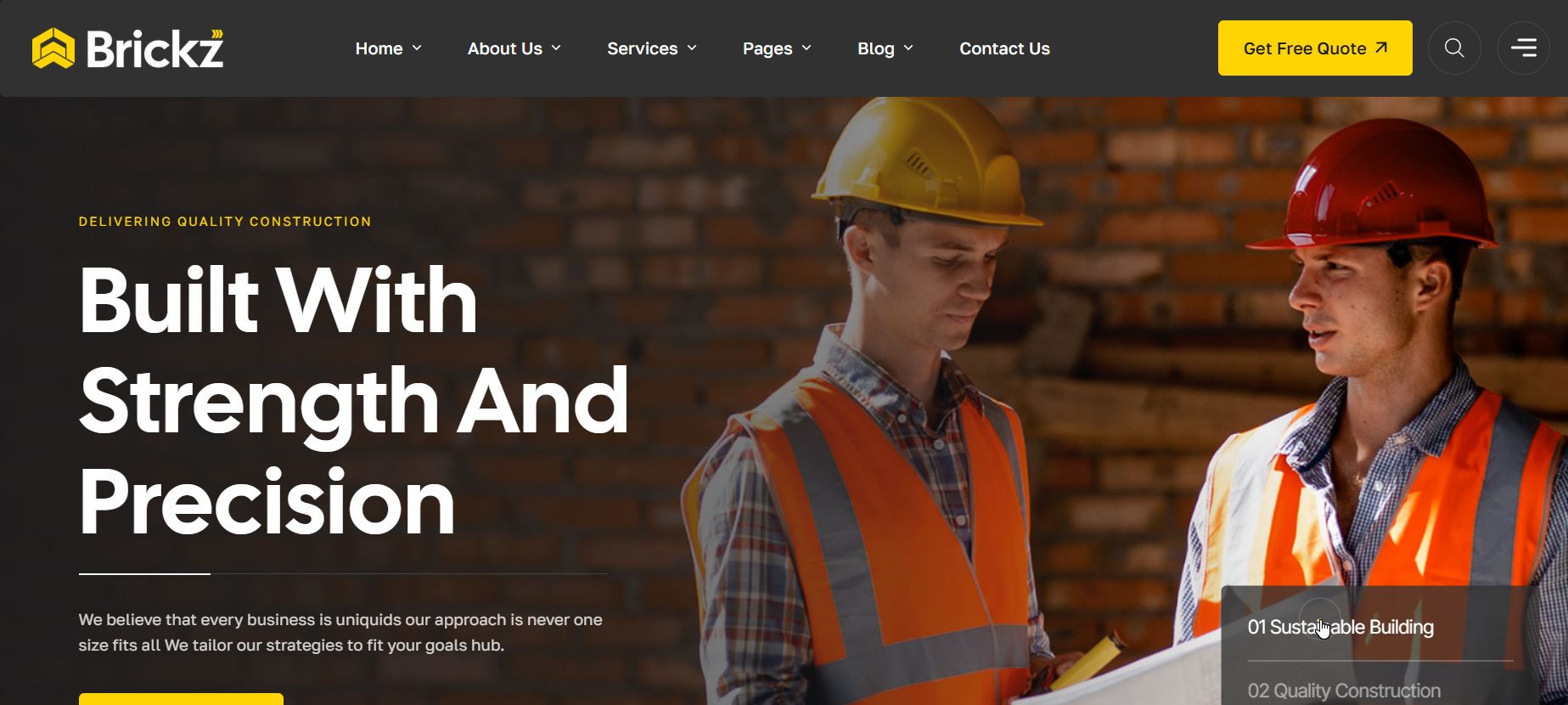Screen dimensions: 1568x705
Task: Open the About Us menu item
Action: [x=505, y=48]
